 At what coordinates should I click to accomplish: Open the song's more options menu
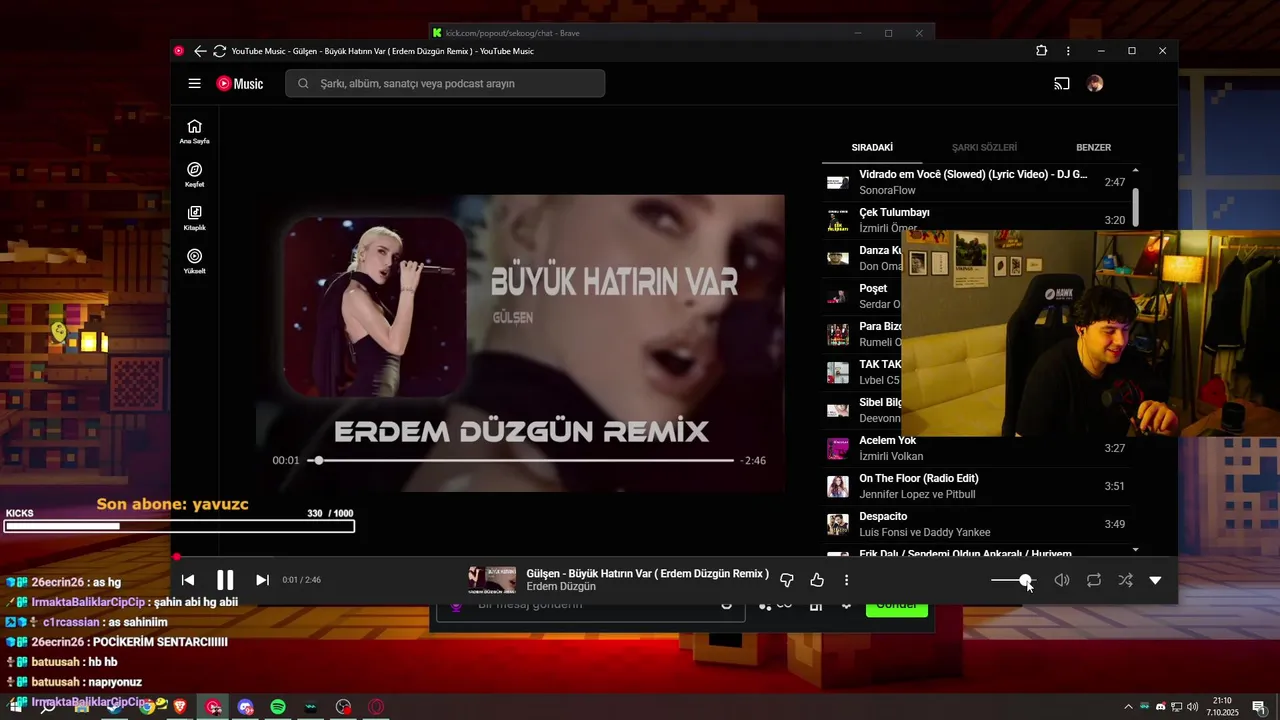[846, 580]
